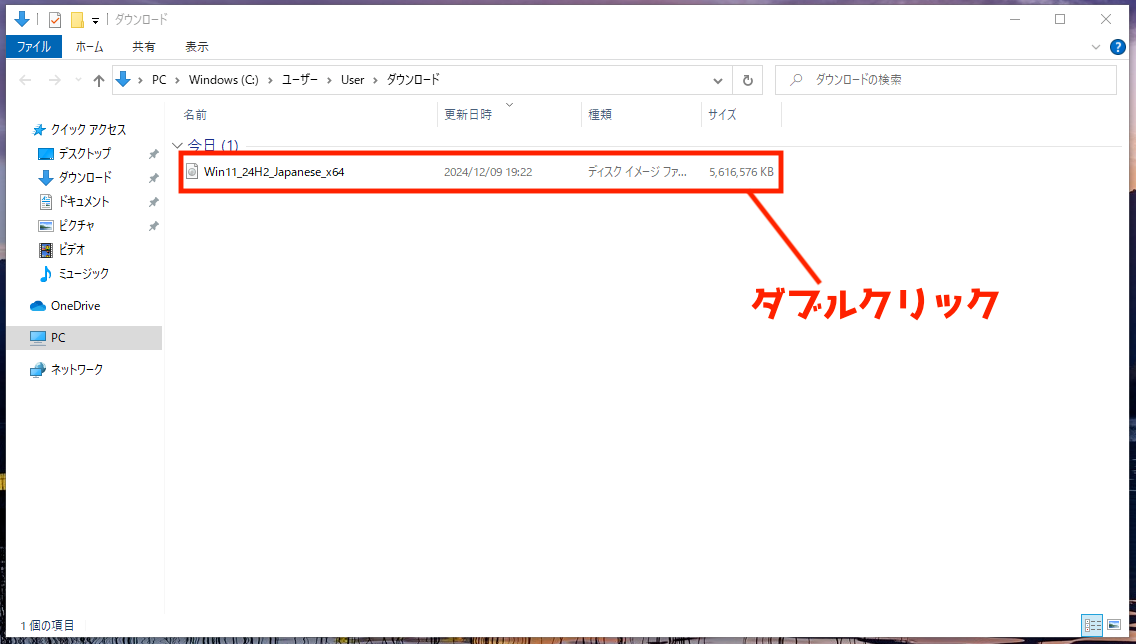Click PC in the address bar path
1136x644 pixels.
[159, 80]
